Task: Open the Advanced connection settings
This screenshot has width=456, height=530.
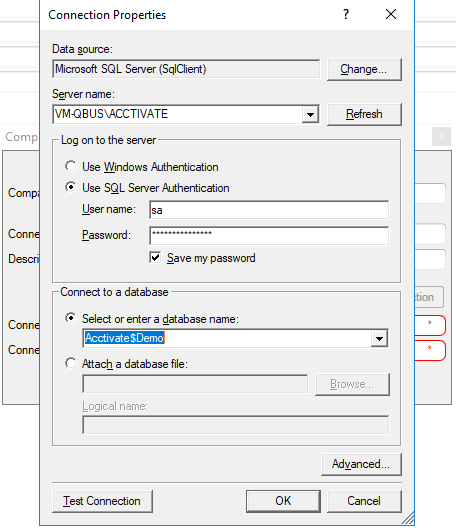Action: (361, 464)
